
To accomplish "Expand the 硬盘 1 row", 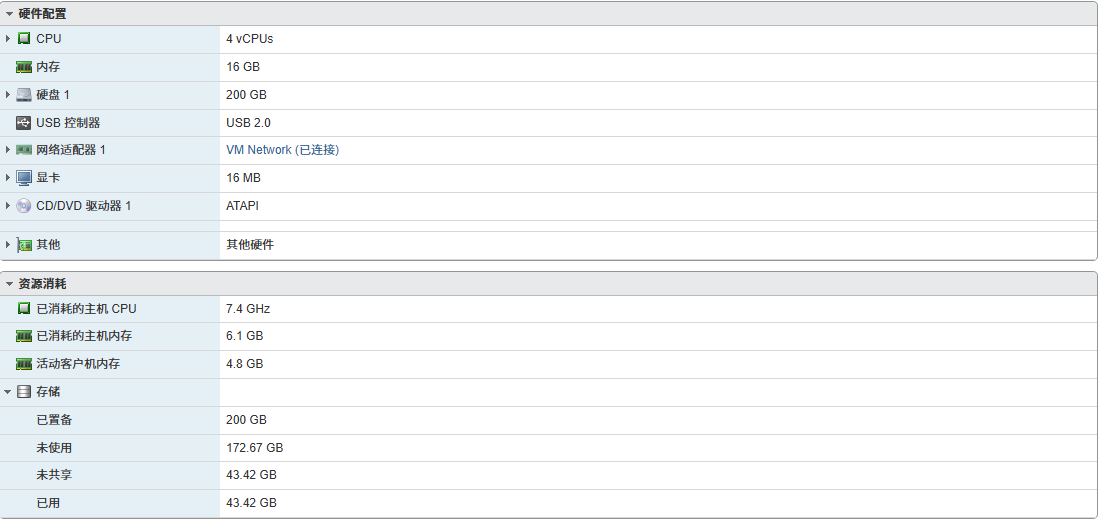I will [x=8, y=95].
